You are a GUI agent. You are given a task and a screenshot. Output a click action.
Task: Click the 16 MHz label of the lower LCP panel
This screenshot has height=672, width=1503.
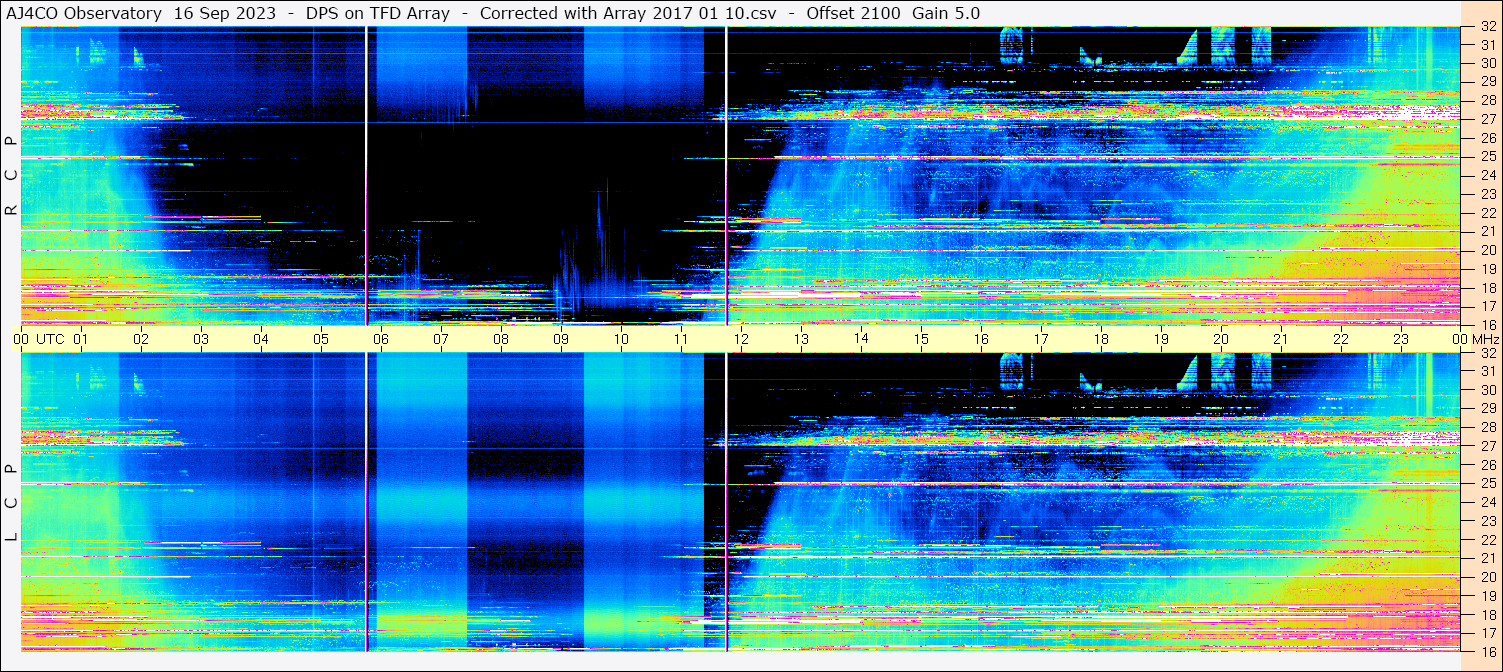pyautogui.click(x=1487, y=652)
